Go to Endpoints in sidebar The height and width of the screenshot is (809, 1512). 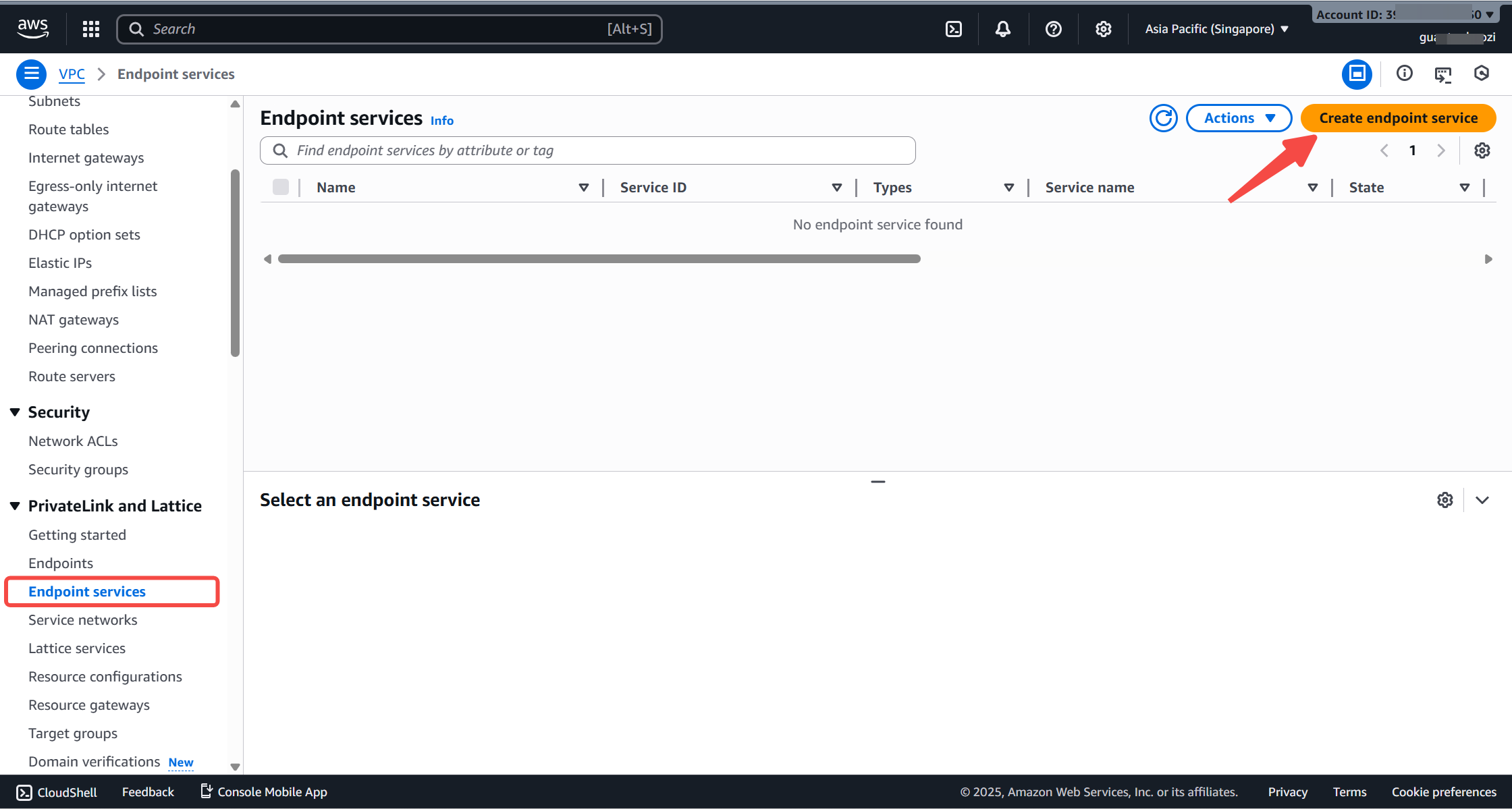click(x=61, y=563)
